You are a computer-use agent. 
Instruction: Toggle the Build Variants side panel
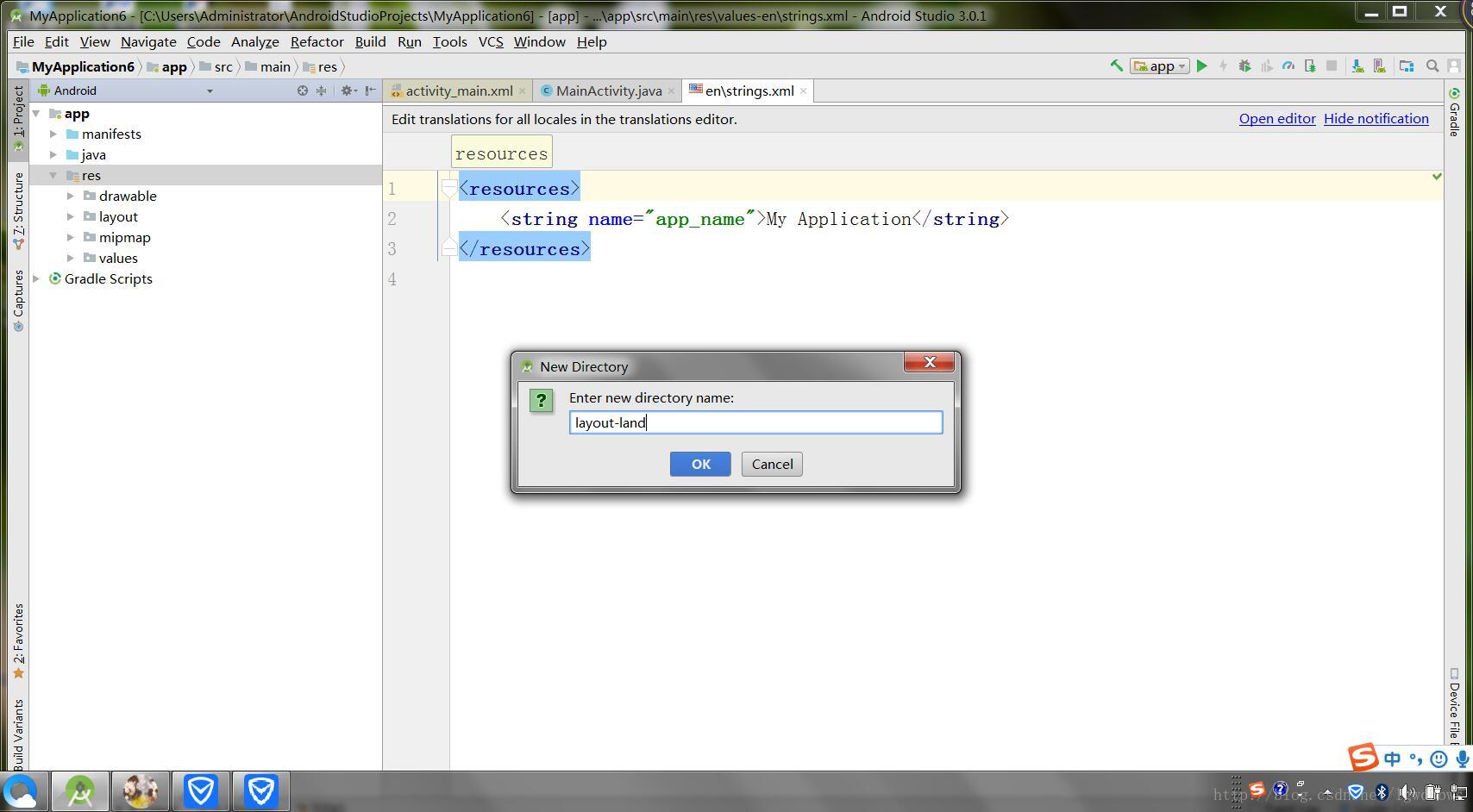(x=18, y=734)
